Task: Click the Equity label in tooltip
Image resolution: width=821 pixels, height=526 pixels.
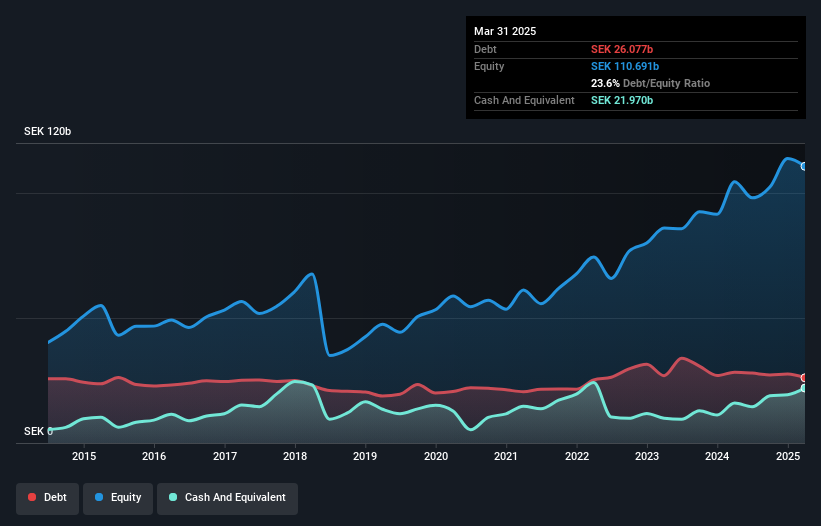Action: [x=489, y=66]
